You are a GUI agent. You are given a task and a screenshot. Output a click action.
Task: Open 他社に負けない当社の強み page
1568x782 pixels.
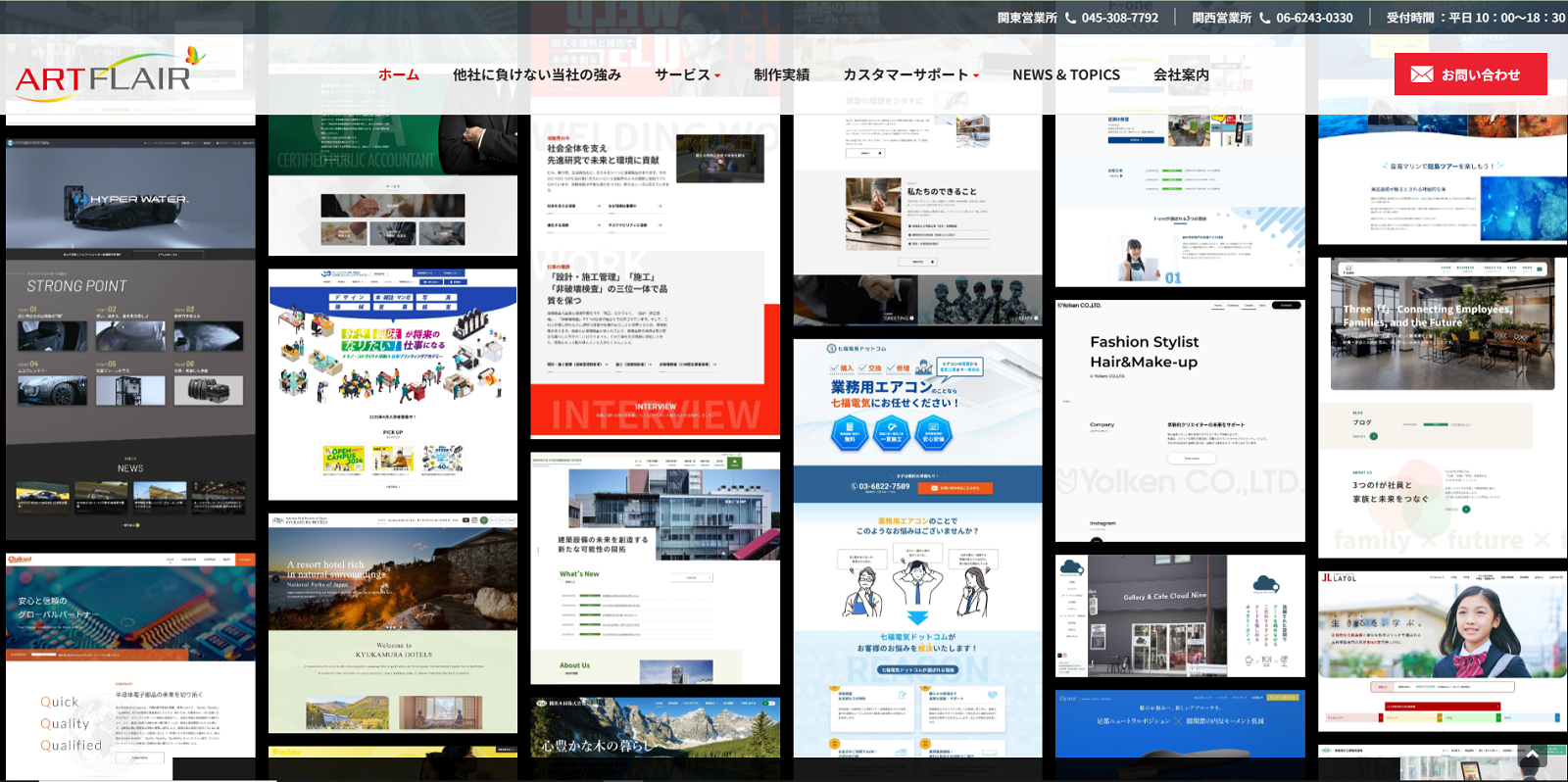[536, 74]
